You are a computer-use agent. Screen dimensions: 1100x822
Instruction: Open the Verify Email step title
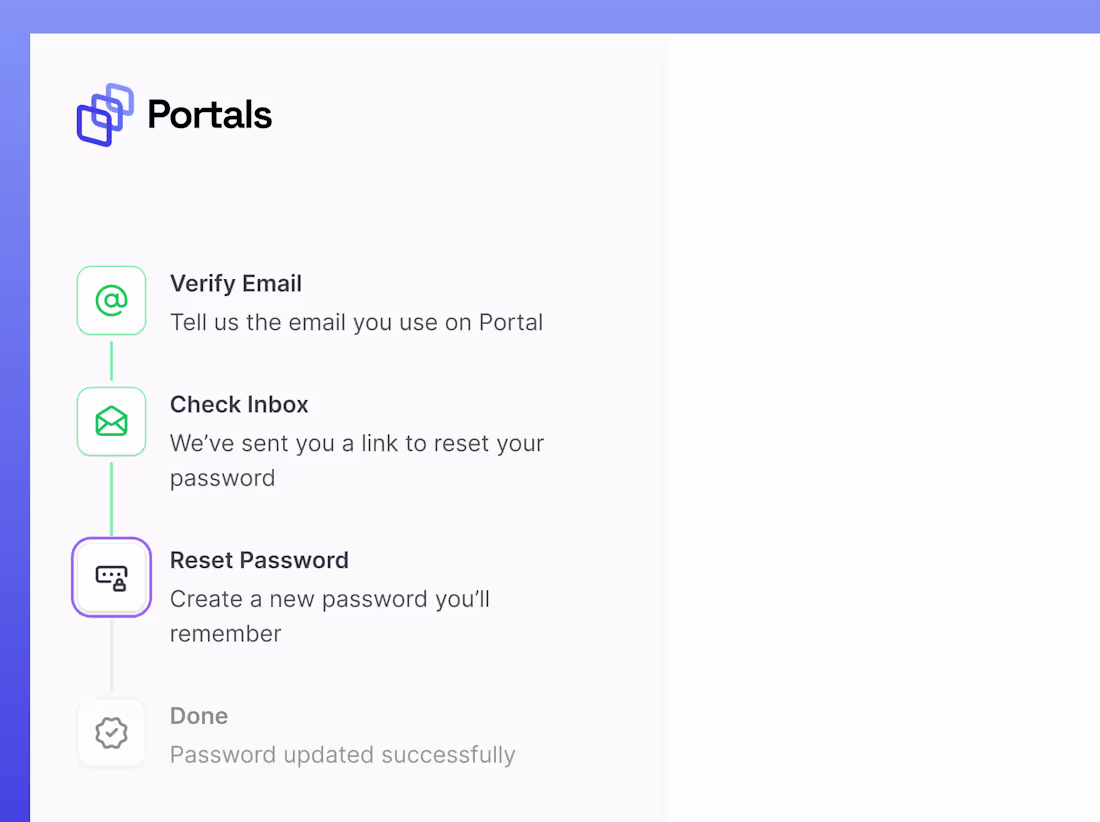(x=236, y=284)
